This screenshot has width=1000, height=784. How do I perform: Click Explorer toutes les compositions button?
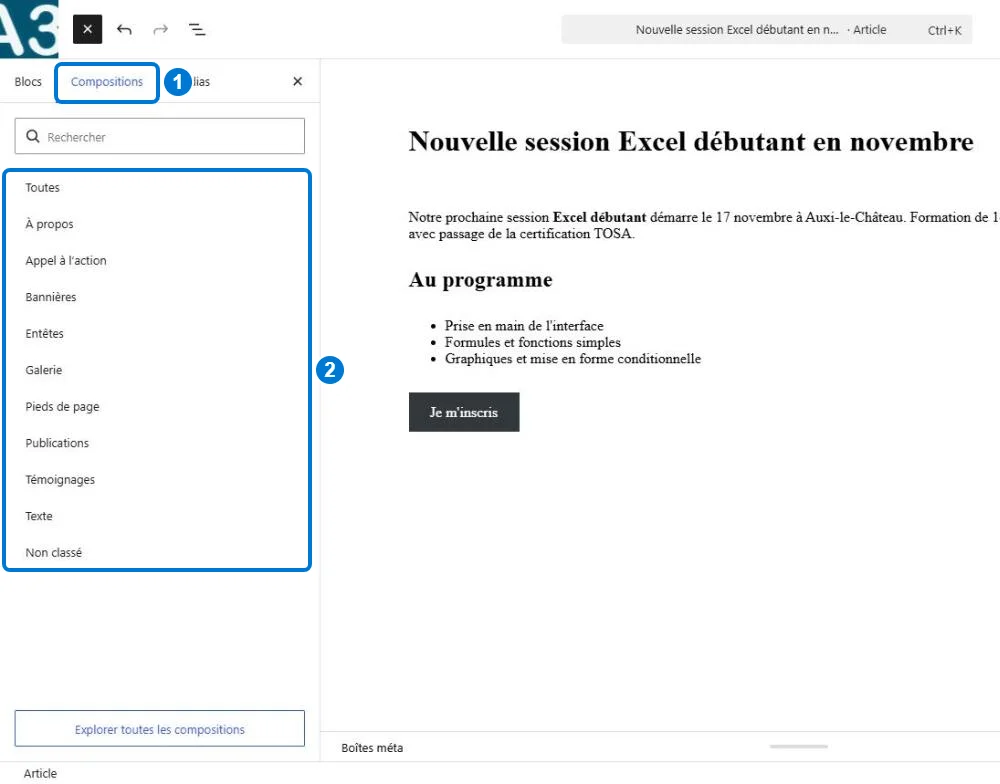tap(159, 729)
